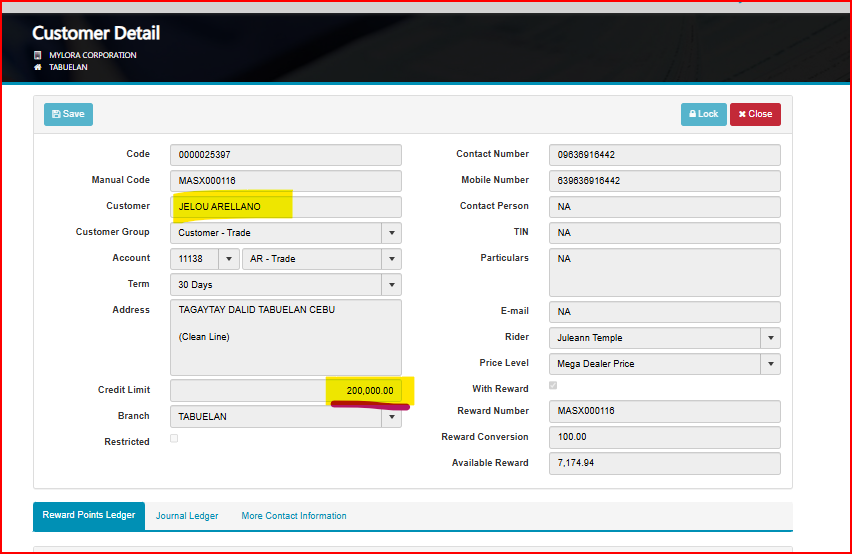Click the home icon beside TABUELAN
This screenshot has width=852, height=554.
[x=38, y=67]
